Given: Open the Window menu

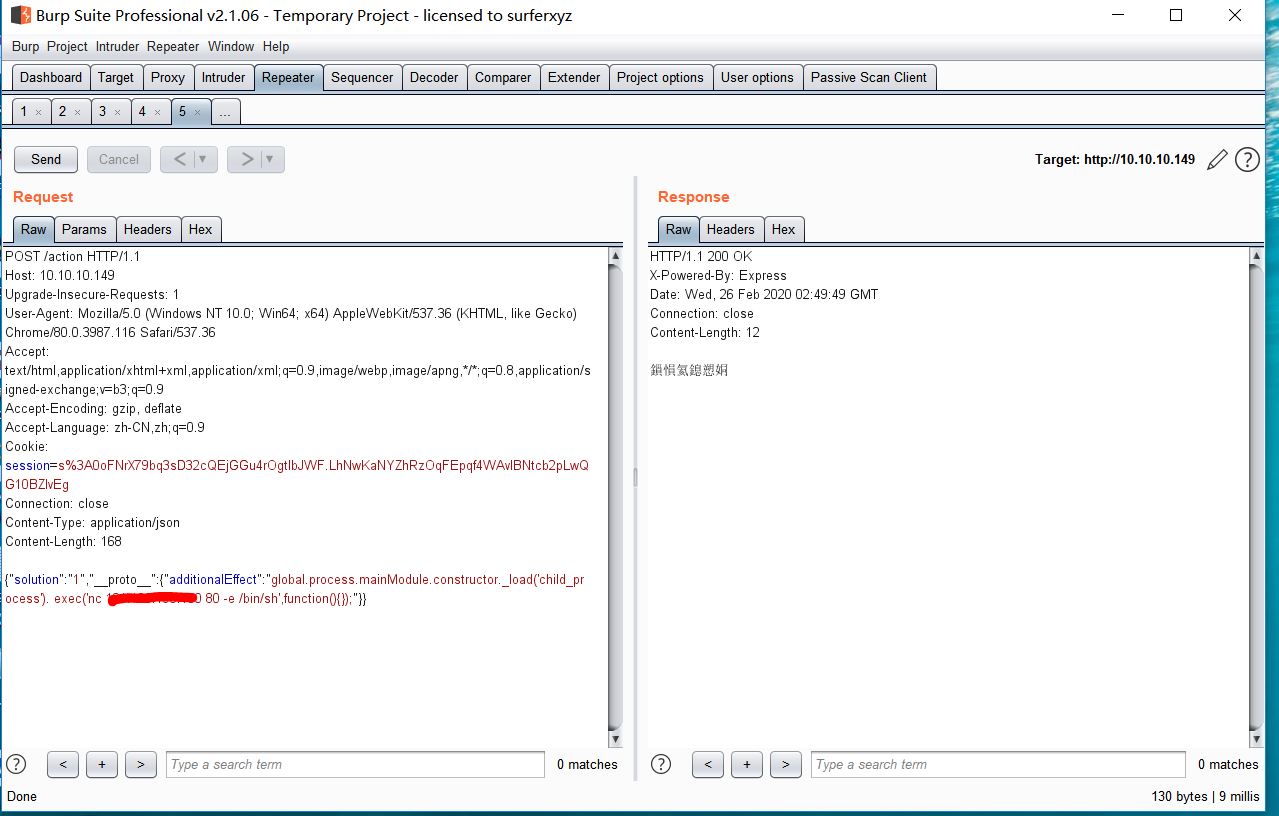Looking at the screenshot, I should click(231, 46).
